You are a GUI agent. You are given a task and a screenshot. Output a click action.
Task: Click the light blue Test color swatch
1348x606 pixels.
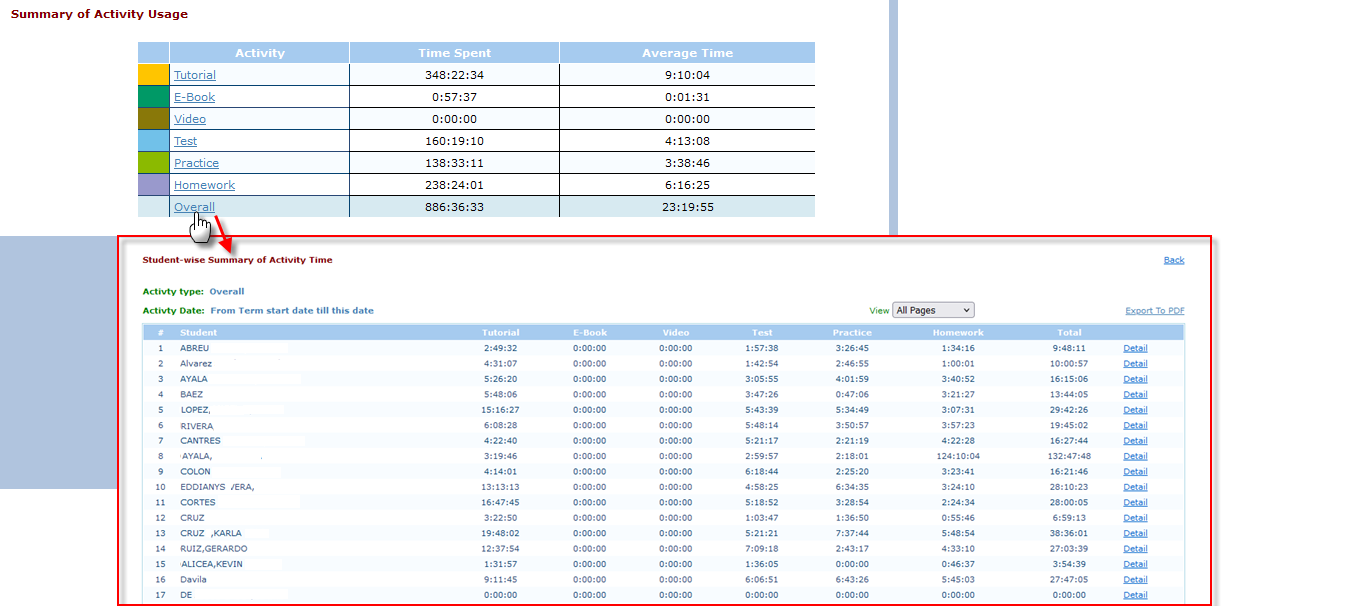(153, 141)
